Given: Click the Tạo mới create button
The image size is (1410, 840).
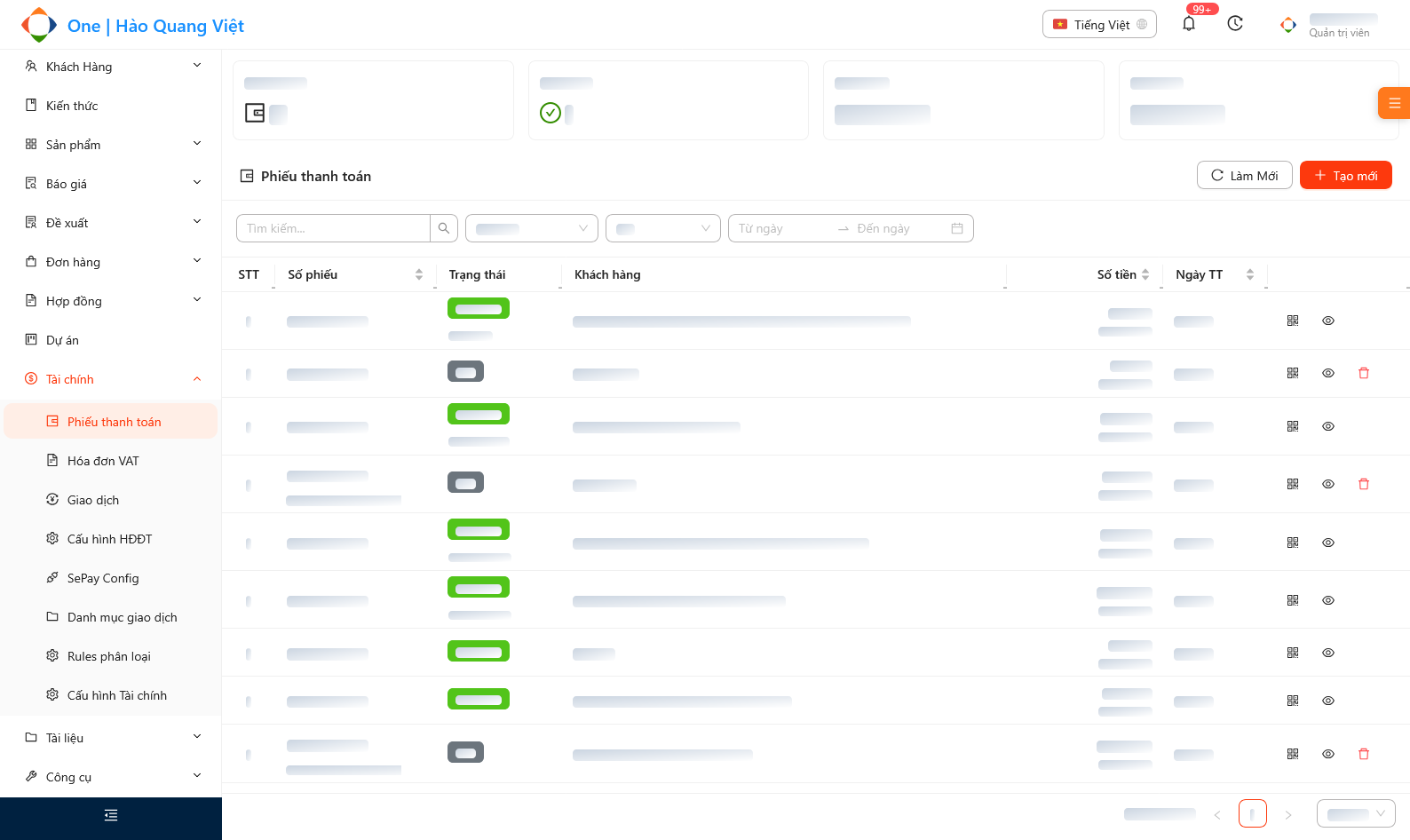Looking at the screenshot, I should 1346,175.
